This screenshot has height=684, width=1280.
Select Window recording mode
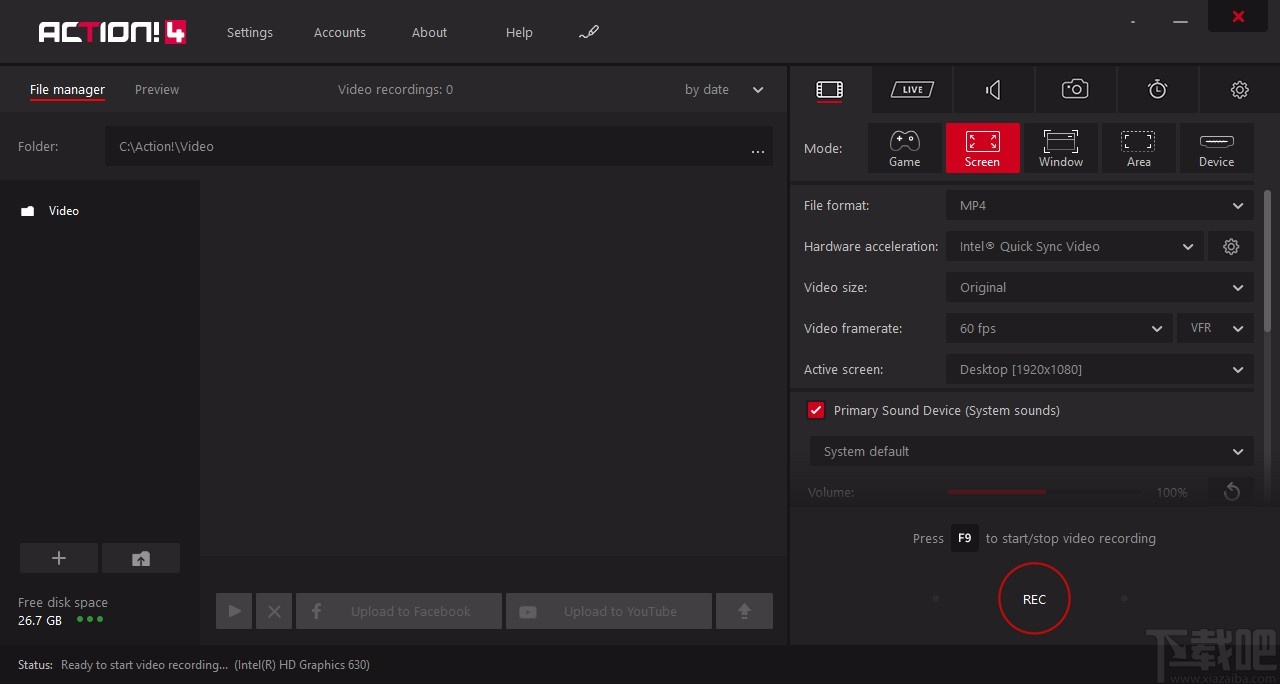(x=1061, y=148)
